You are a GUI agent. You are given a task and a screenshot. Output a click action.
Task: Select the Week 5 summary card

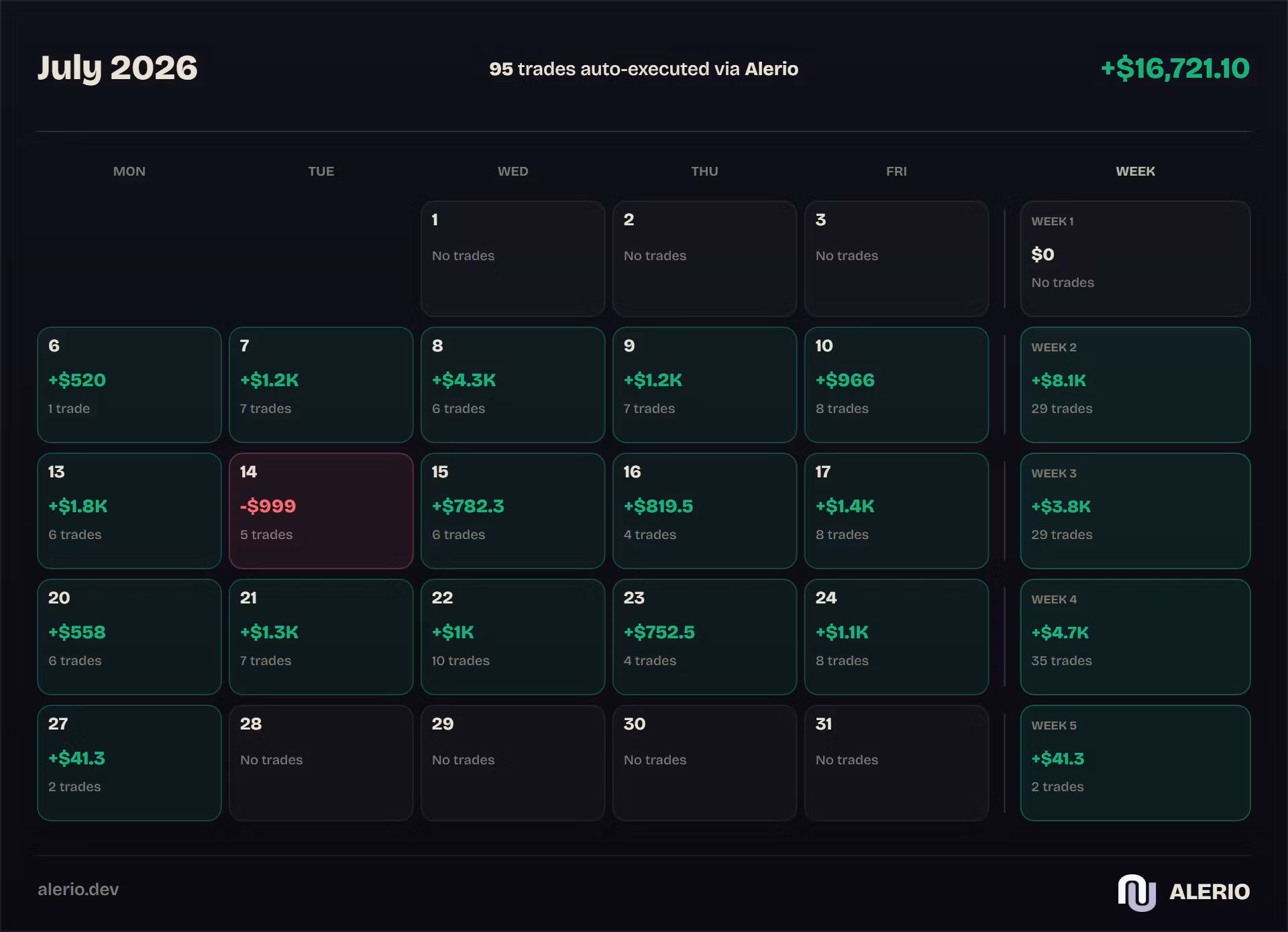coord(1135,763)
